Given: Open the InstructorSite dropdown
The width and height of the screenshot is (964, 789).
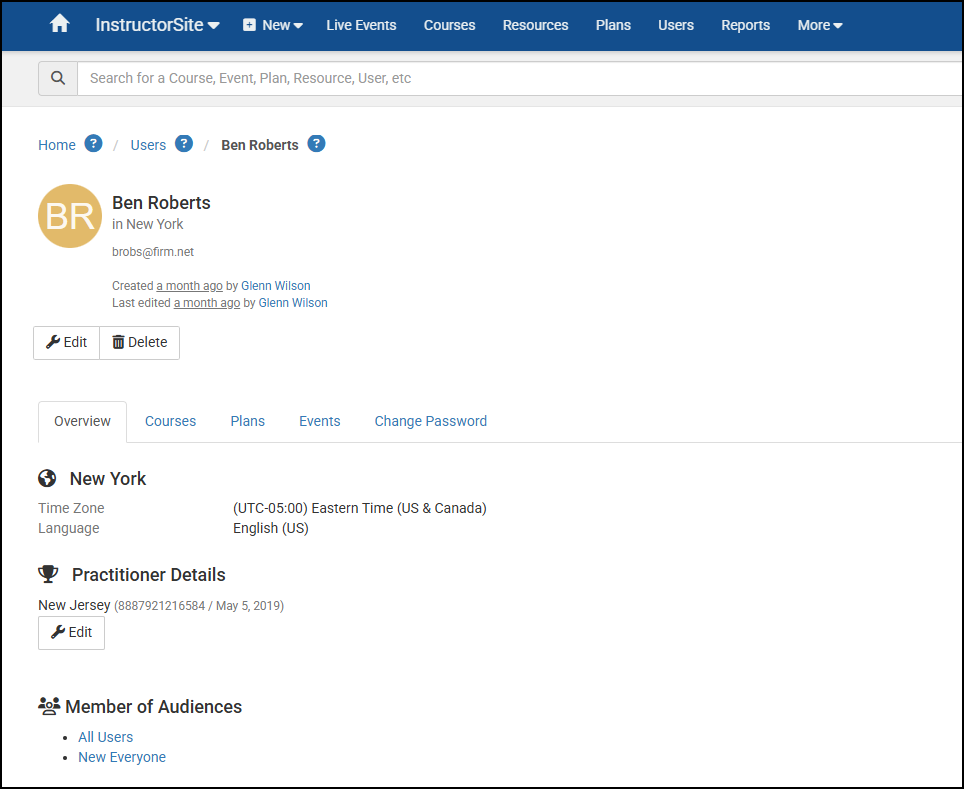Looking at the screenshot, I should (157, 25).
